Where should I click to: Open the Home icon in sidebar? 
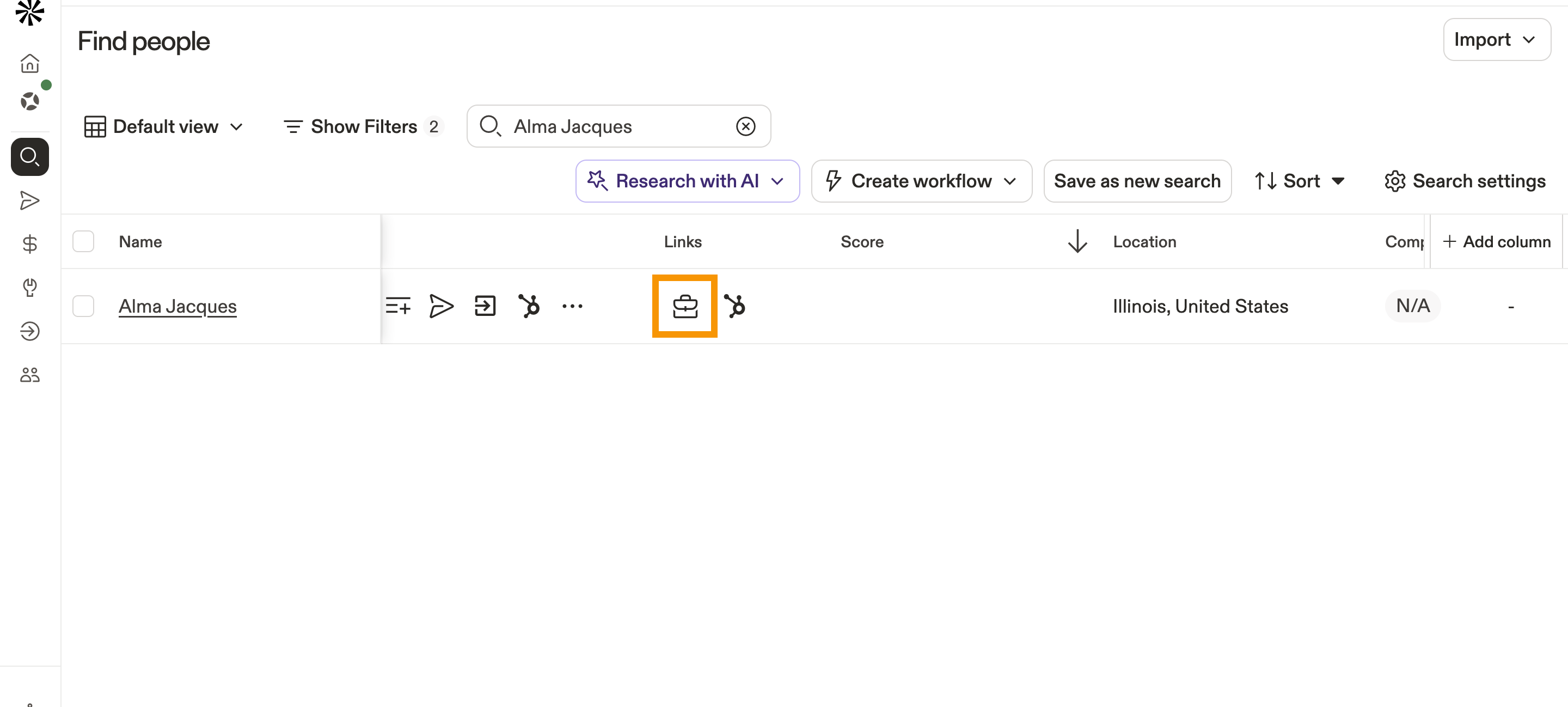pyautogui.click(x=30, y=63)
